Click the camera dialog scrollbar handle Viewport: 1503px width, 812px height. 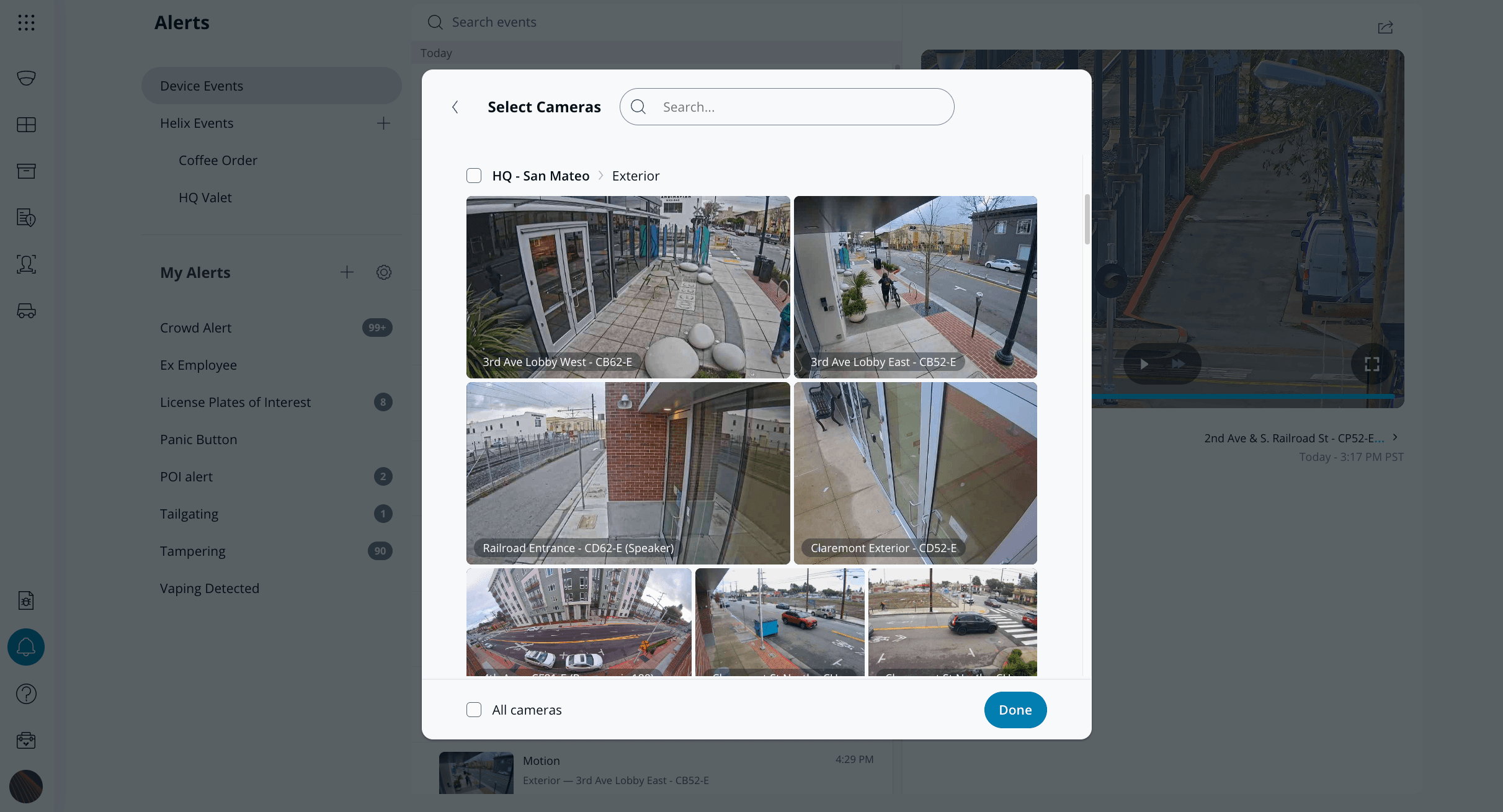tap(1087, 219)
